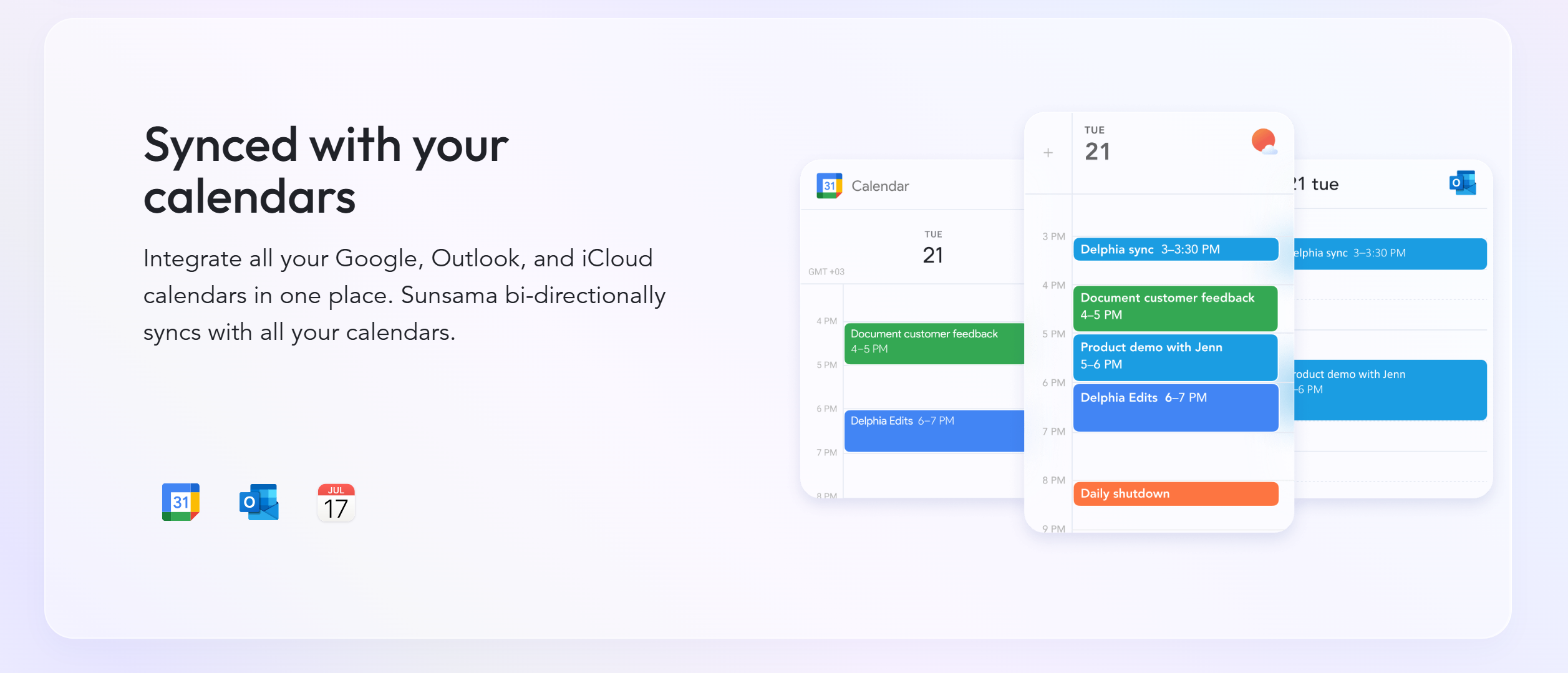
Task: Click the plus icon beside TUE 21
Action: click(x=1048, y=153)
